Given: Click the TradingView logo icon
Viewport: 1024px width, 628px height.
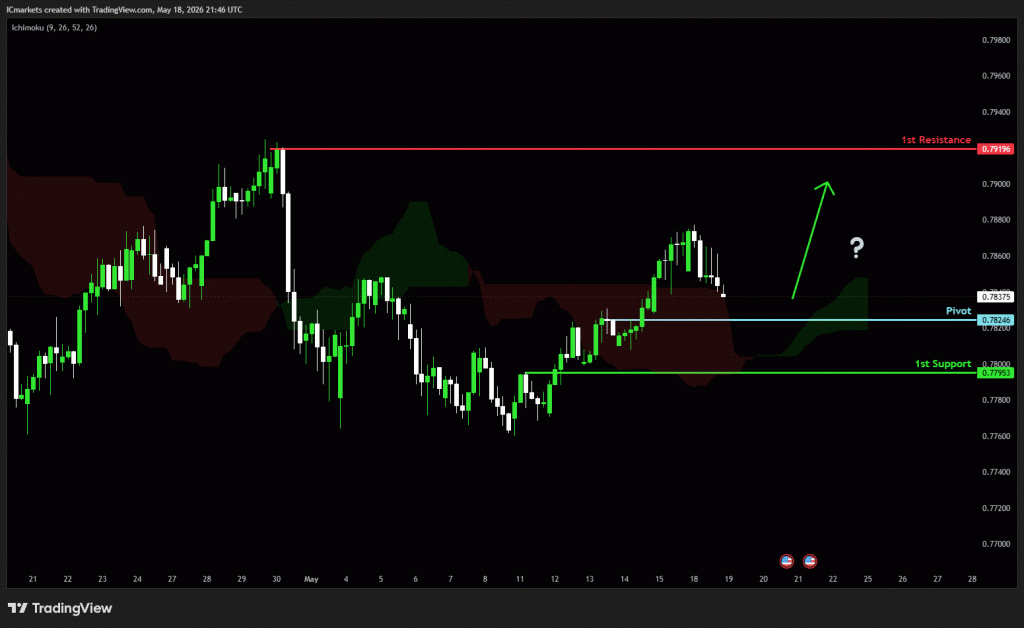Looking at the screenshot, I should pyautogui.click(x=18, y=608).
